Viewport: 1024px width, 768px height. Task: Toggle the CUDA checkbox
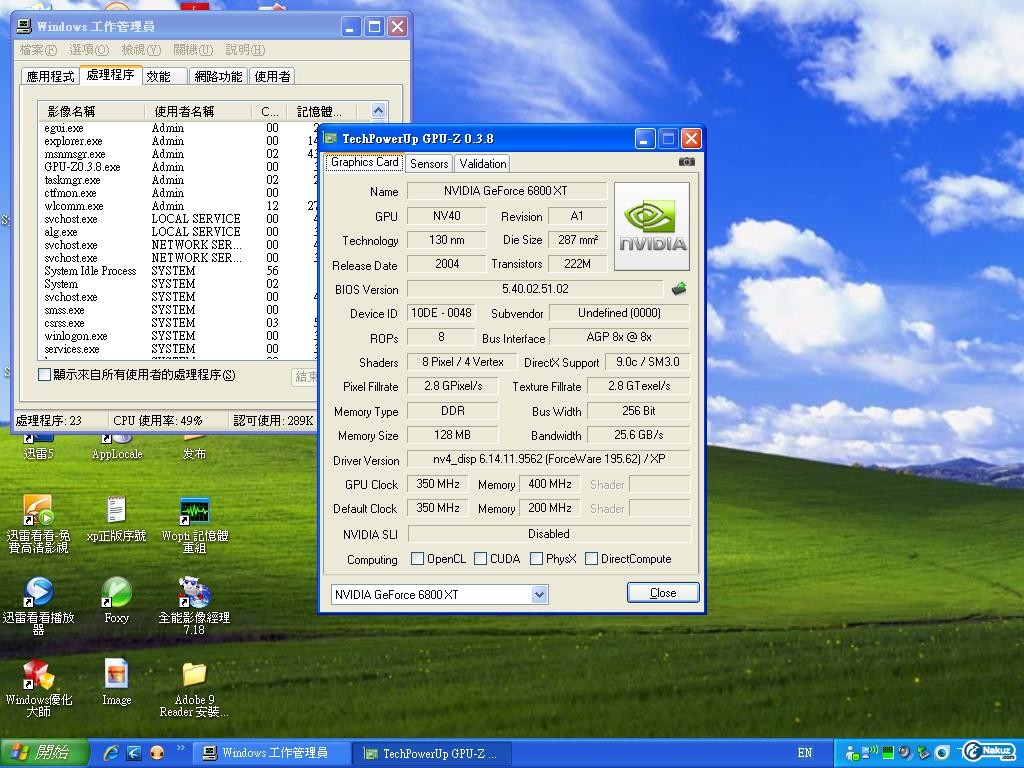coord(481,559)
